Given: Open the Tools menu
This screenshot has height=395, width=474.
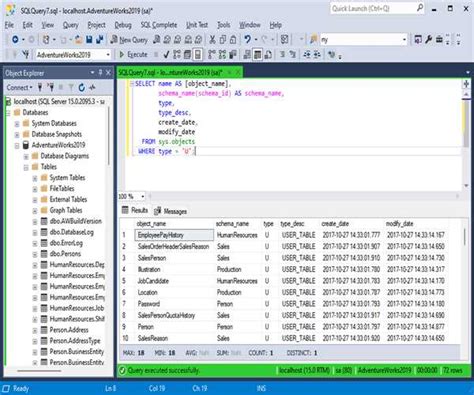Looking at the screenshot, I should (223, 25).
